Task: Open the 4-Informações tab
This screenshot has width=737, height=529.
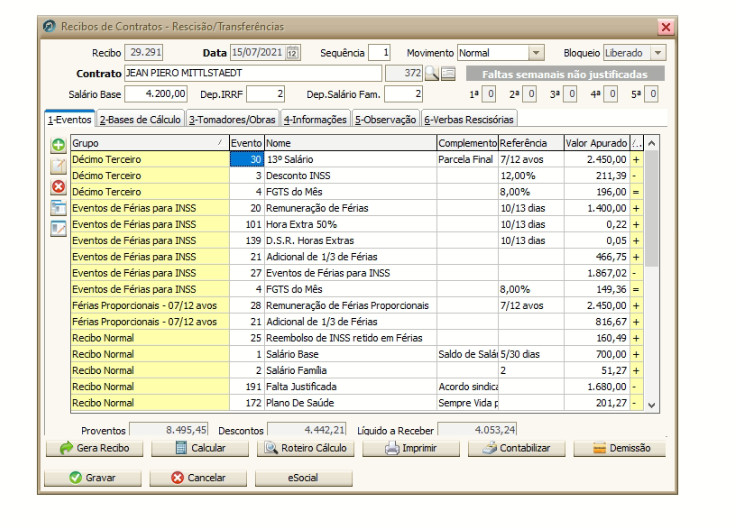Action: point(315,119)
